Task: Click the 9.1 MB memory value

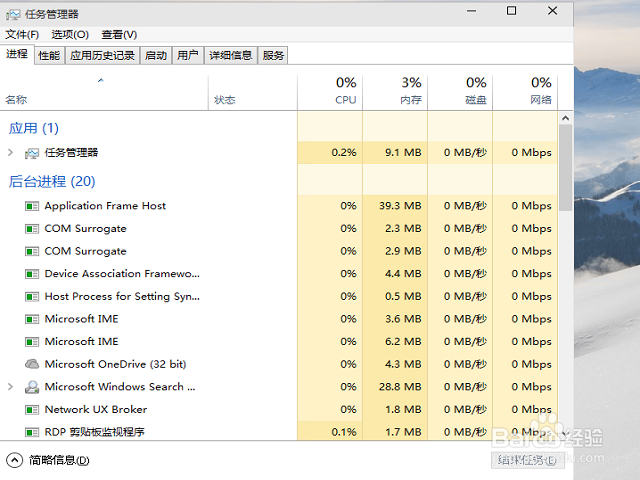Action: (x=403, y=153)
